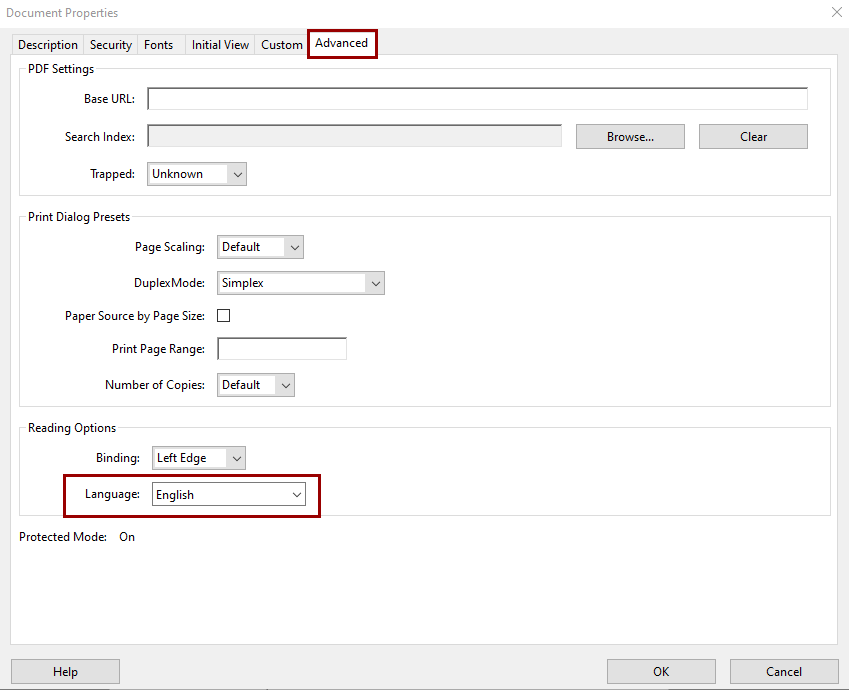Open the Language dropdown set to English

(x=228, y=494)
